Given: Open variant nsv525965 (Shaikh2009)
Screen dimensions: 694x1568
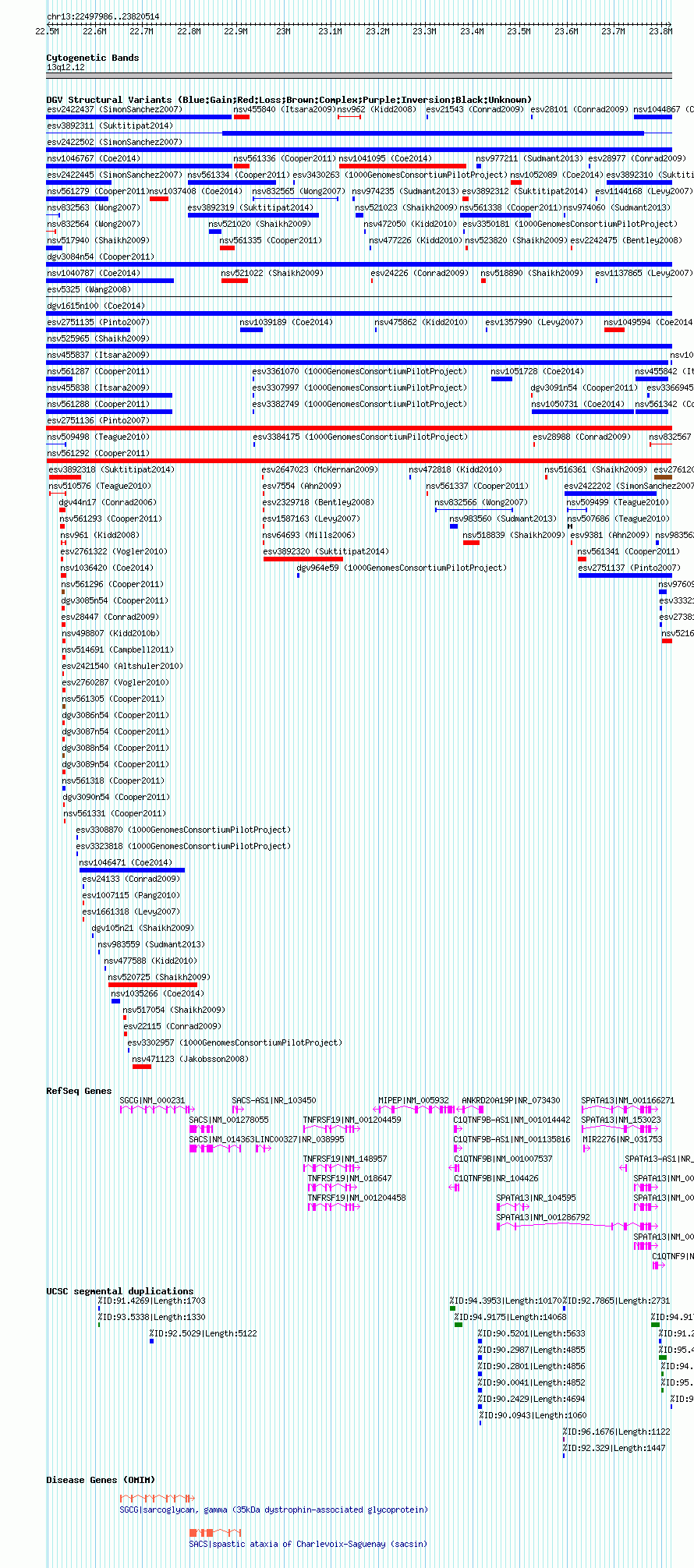Looking at the screenshot, I should (x=97, y=338).
